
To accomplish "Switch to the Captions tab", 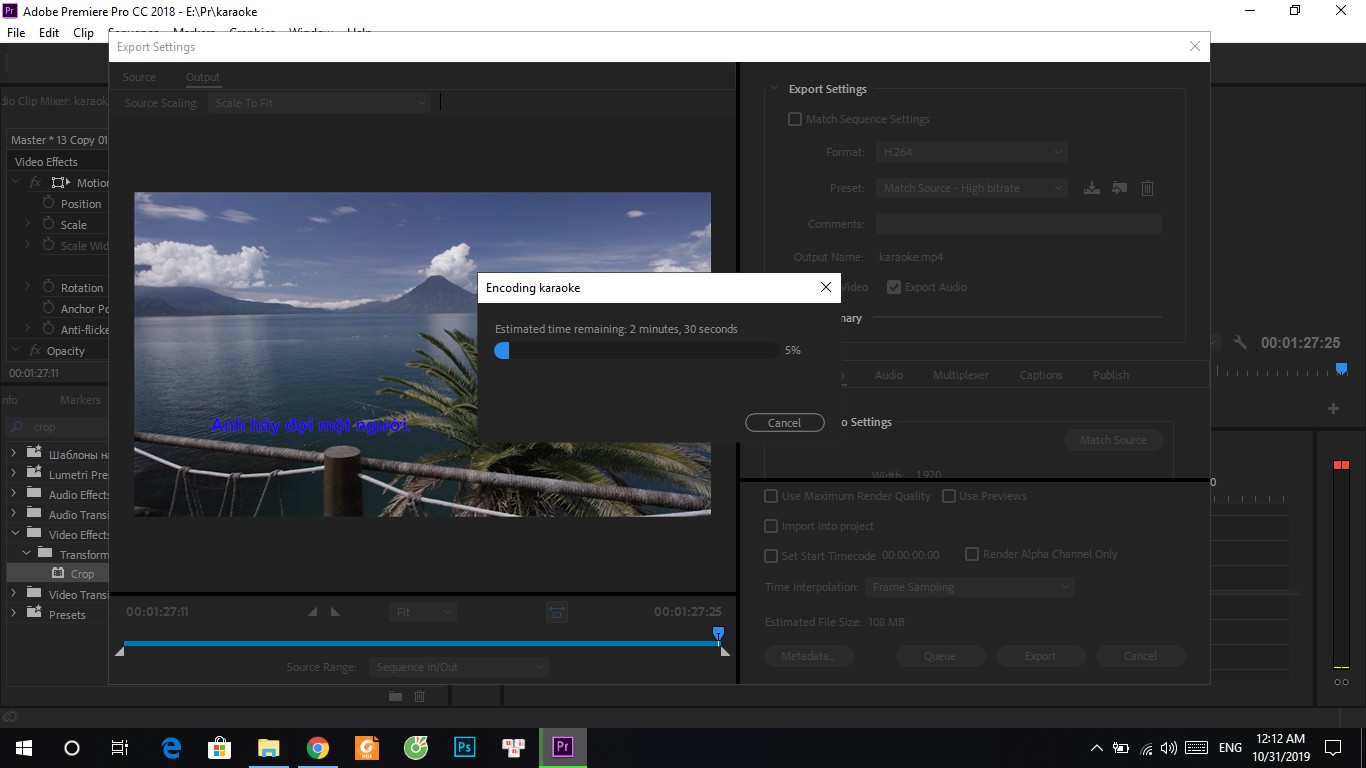I will (1041, 375).
